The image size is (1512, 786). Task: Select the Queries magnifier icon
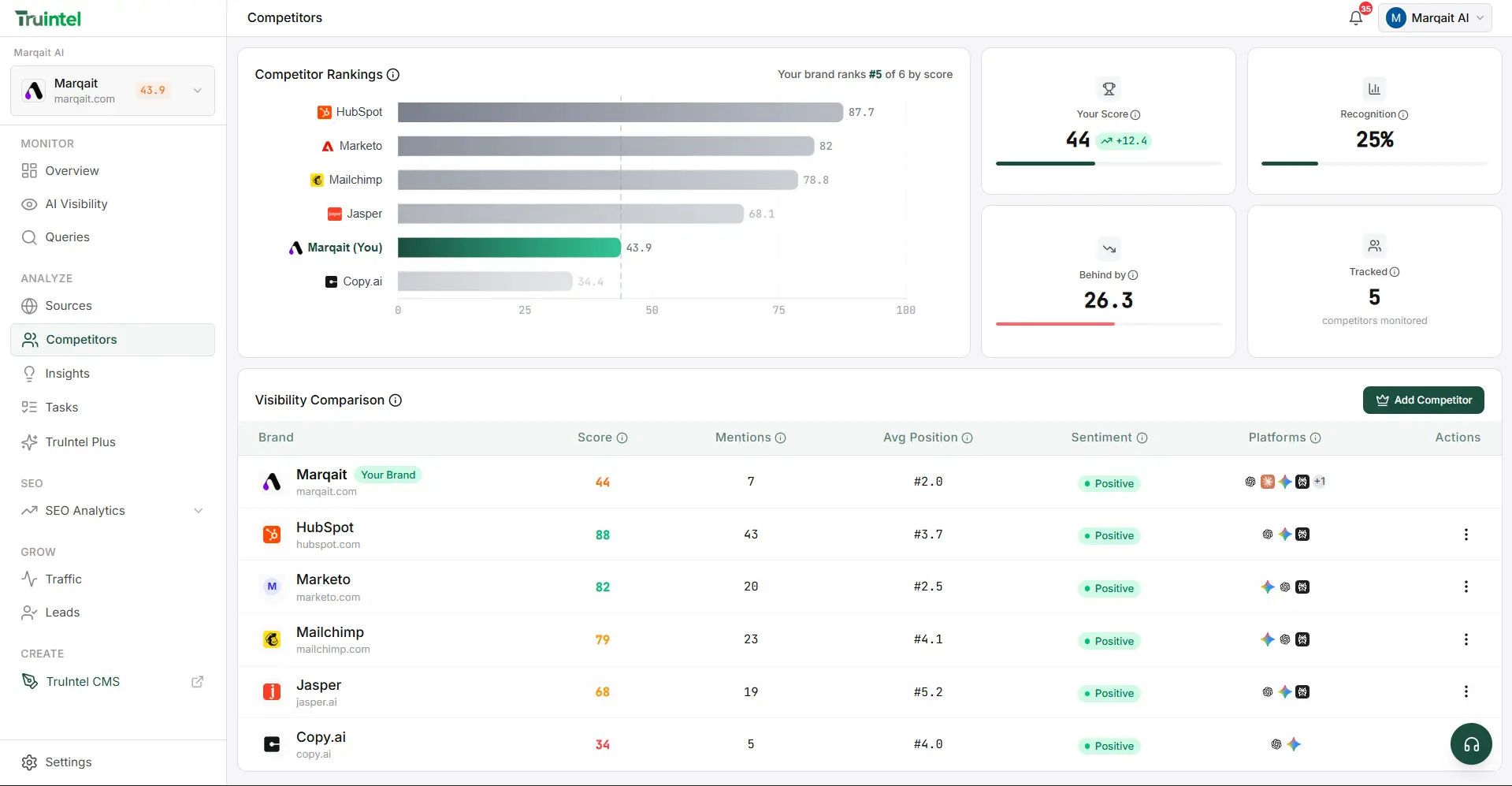coord(29,237)
